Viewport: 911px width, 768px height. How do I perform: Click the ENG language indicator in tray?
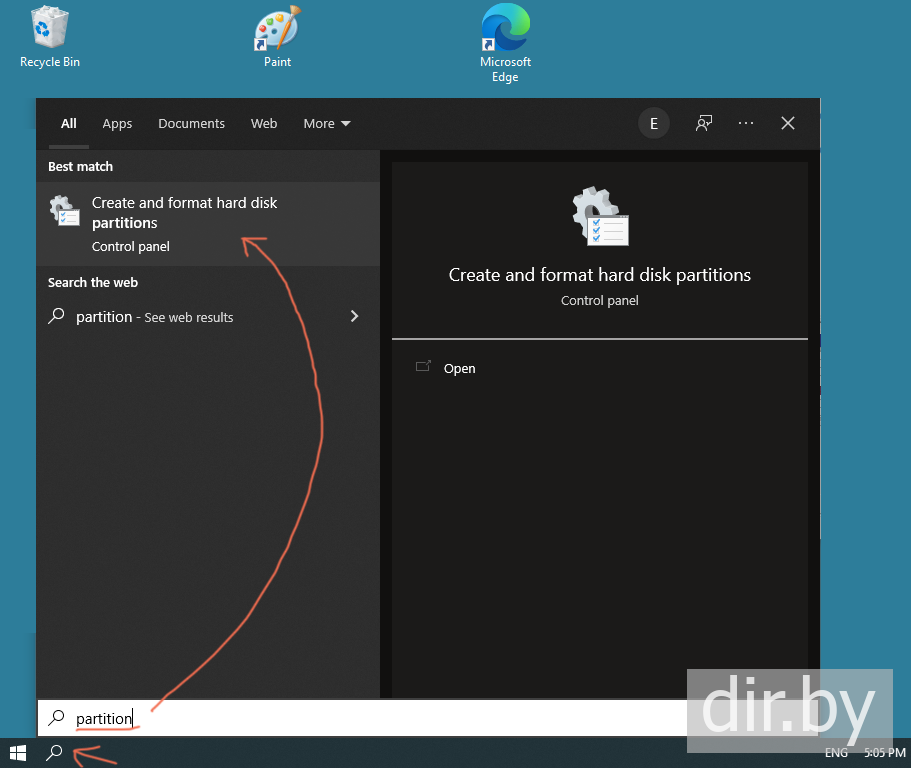pos(836,753)
